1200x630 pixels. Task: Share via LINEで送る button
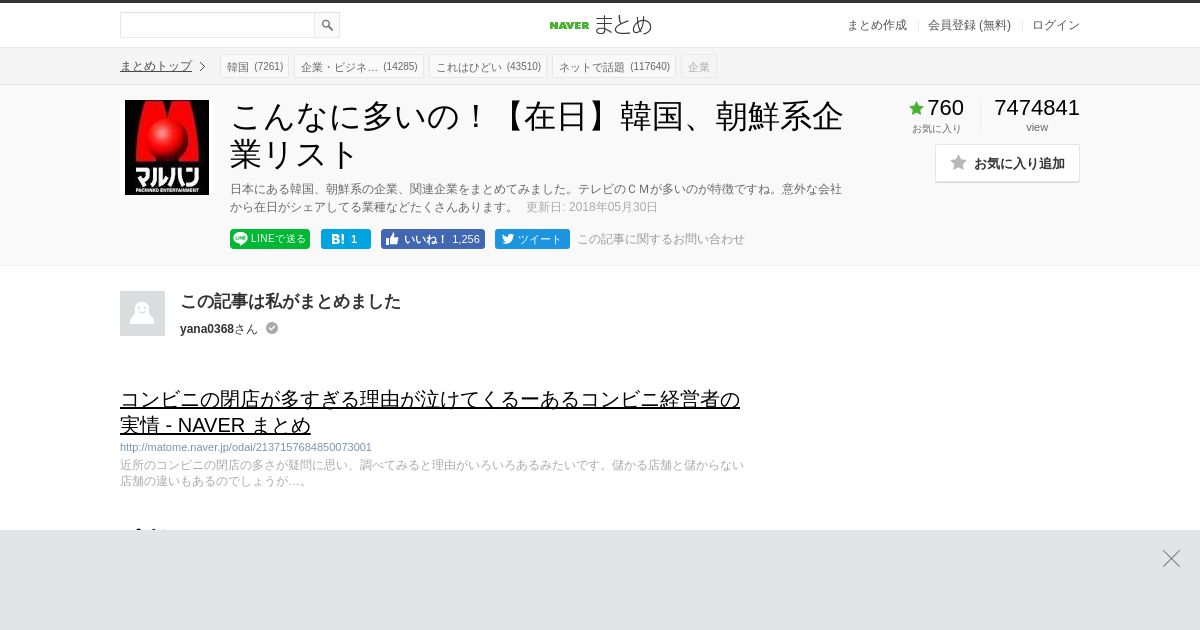point(270,239)
